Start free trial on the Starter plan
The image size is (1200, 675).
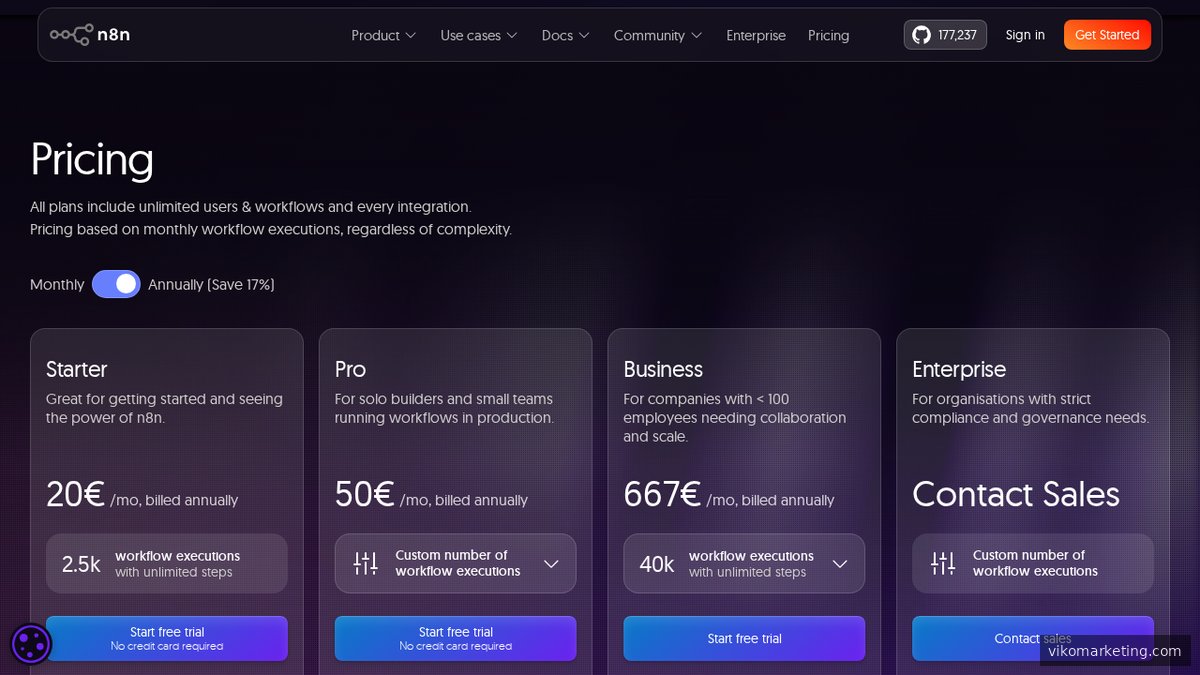166,638
